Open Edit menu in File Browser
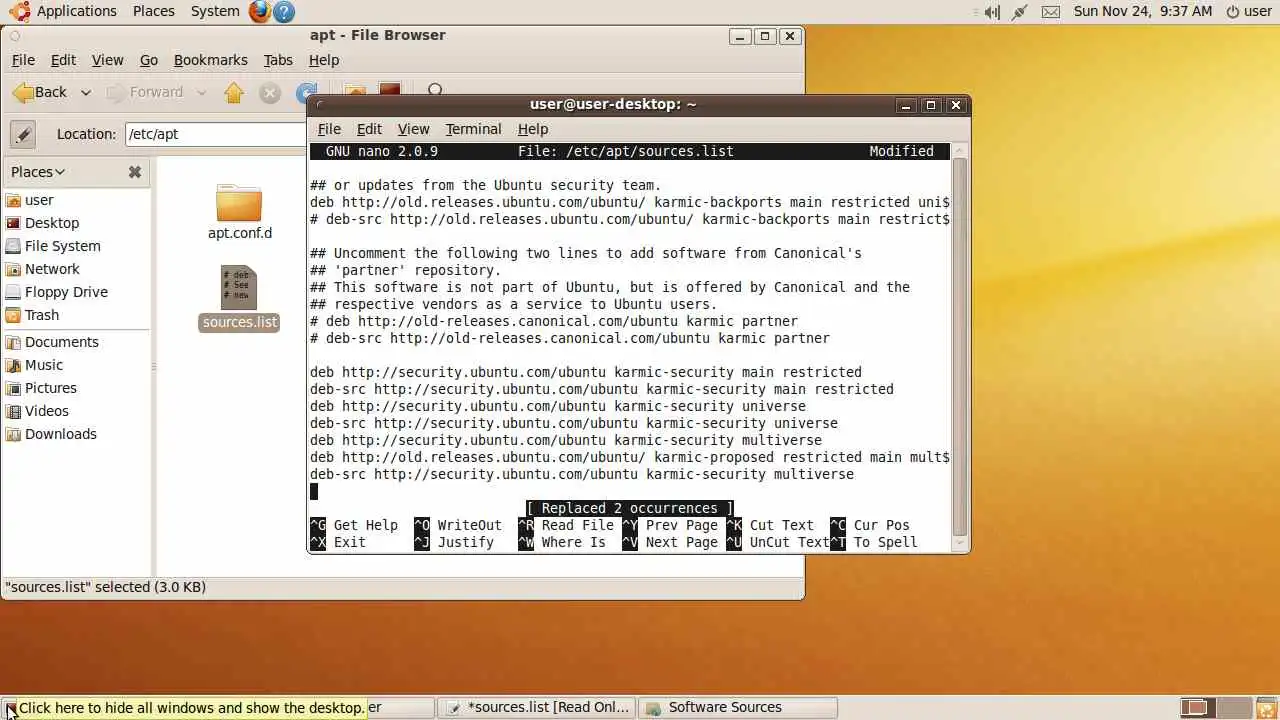This screenshot has height=720, width=1280. tap(63, 60)
